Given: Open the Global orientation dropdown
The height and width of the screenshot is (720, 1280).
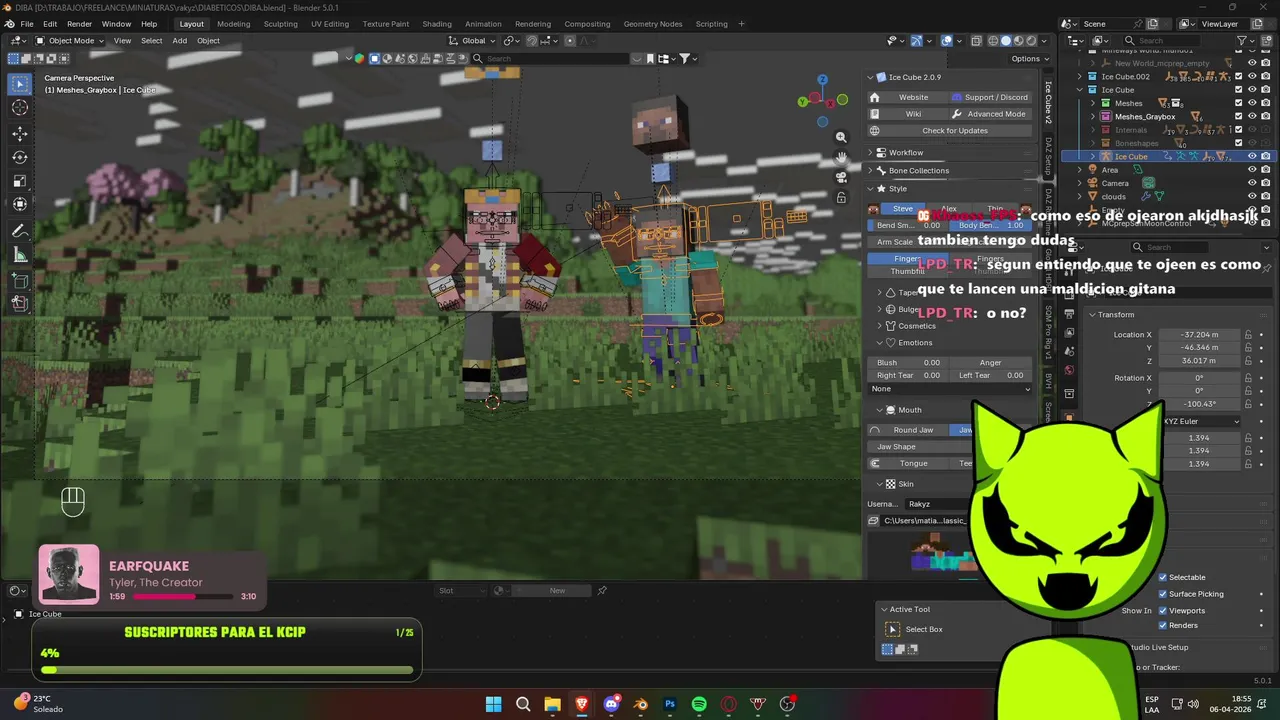Looking at the screenshot, I should click(473, 41).
